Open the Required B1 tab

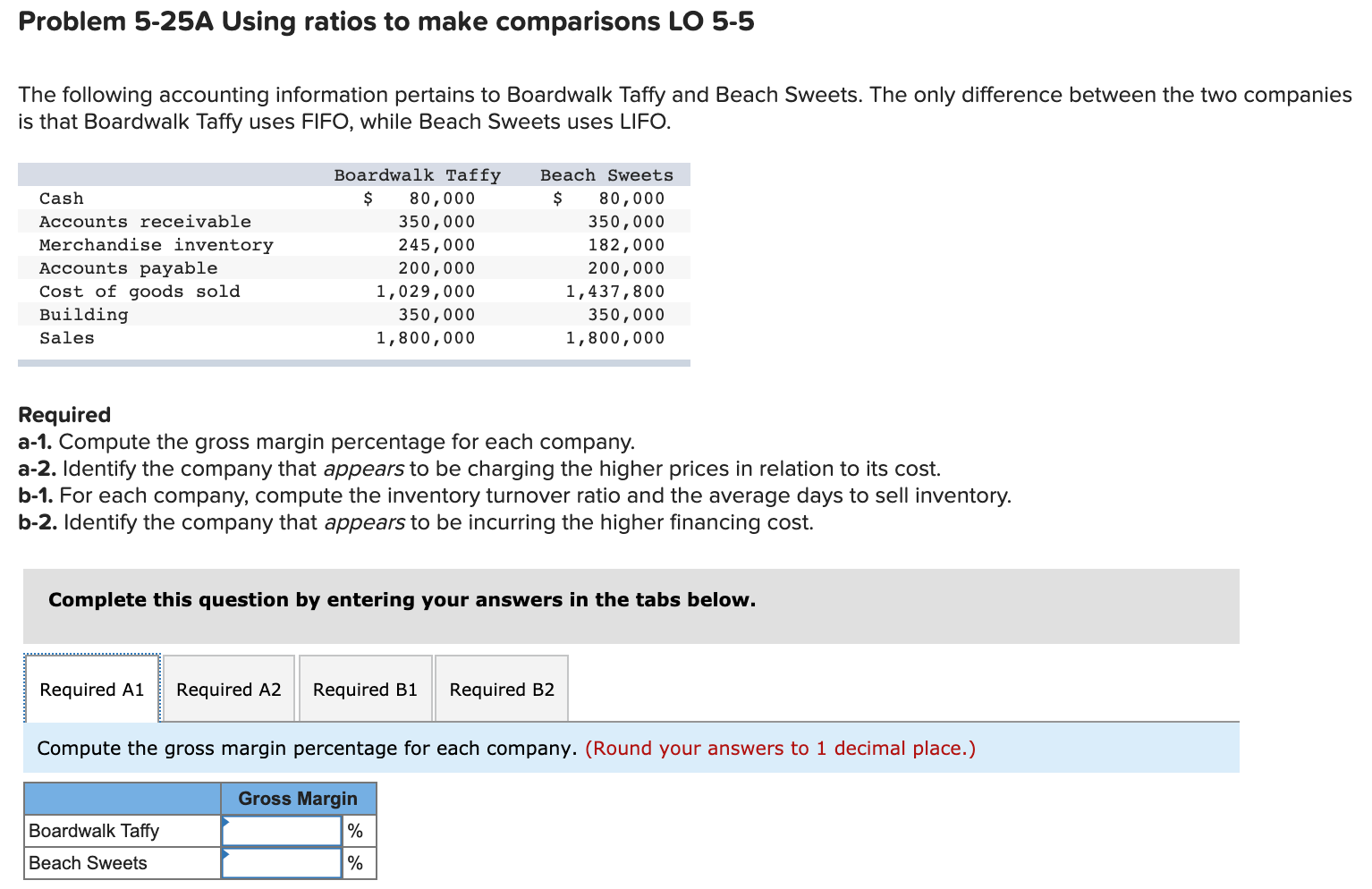365,689
